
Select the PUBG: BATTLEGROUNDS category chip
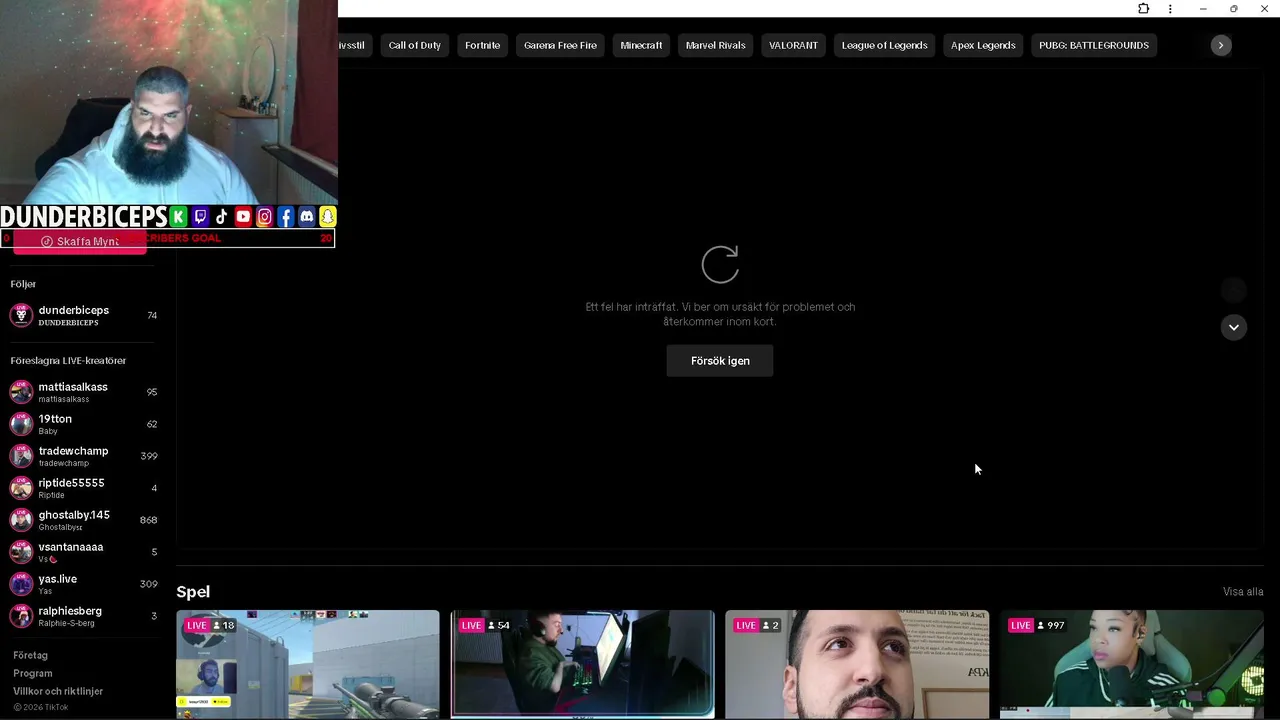click(x=1094, y=45)
